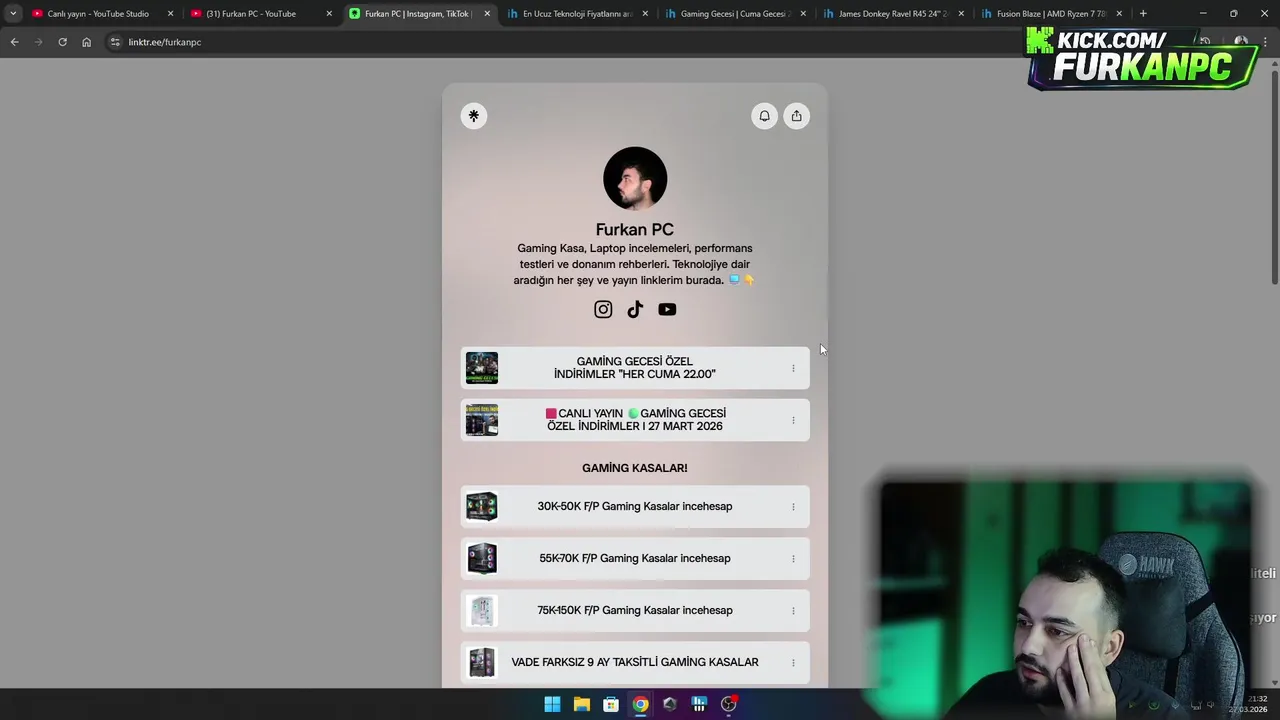The height and width of the screenshot is (720, 1280).
Task: Close the Furkan PC Linktree tab
Action: tap(487, 14)
